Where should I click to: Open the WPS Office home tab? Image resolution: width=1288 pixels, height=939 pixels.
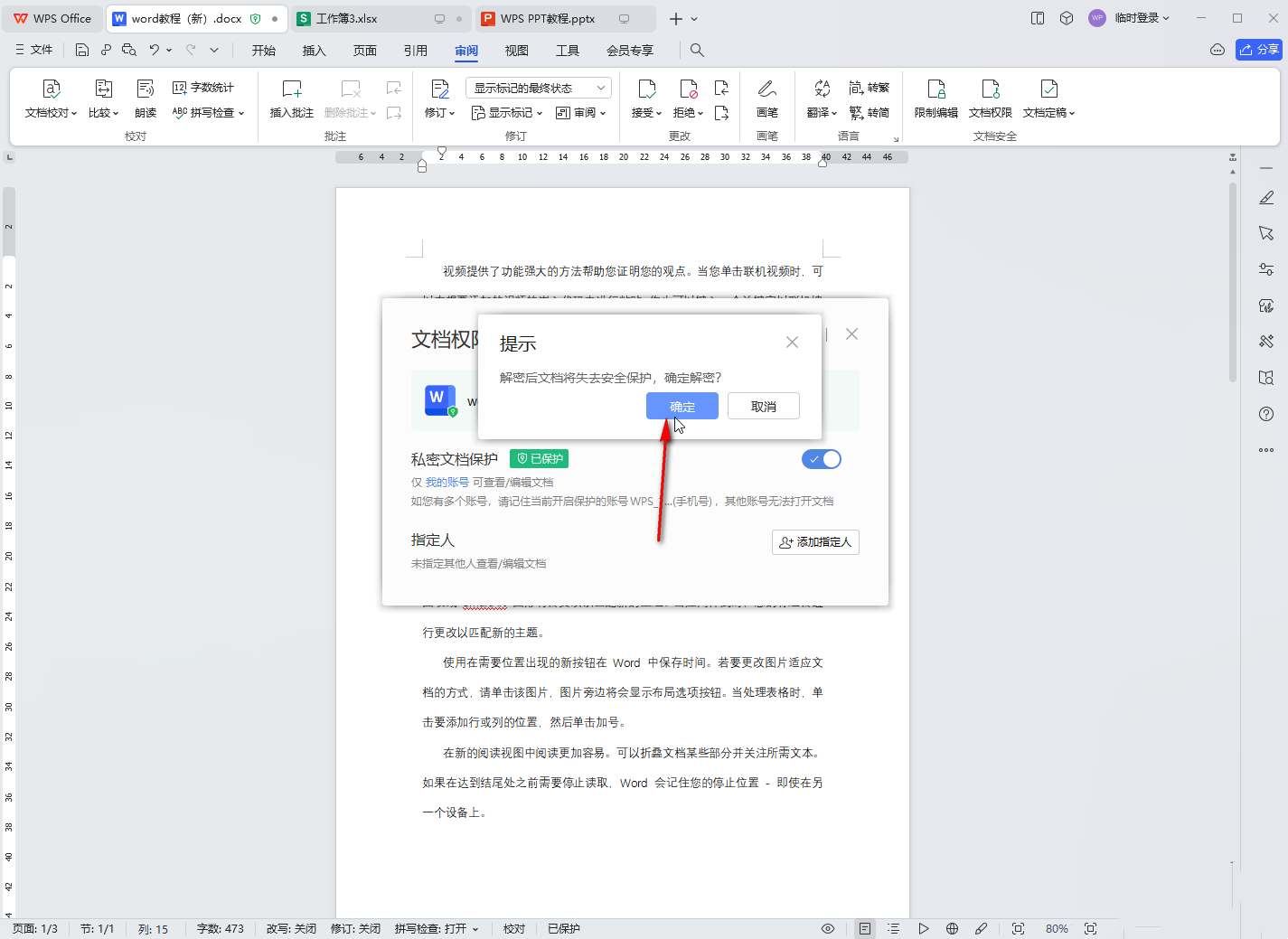(x=52, y=18)
